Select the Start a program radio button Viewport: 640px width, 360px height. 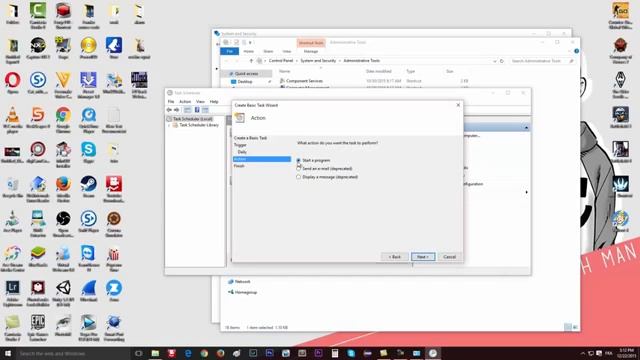[298, 160]
